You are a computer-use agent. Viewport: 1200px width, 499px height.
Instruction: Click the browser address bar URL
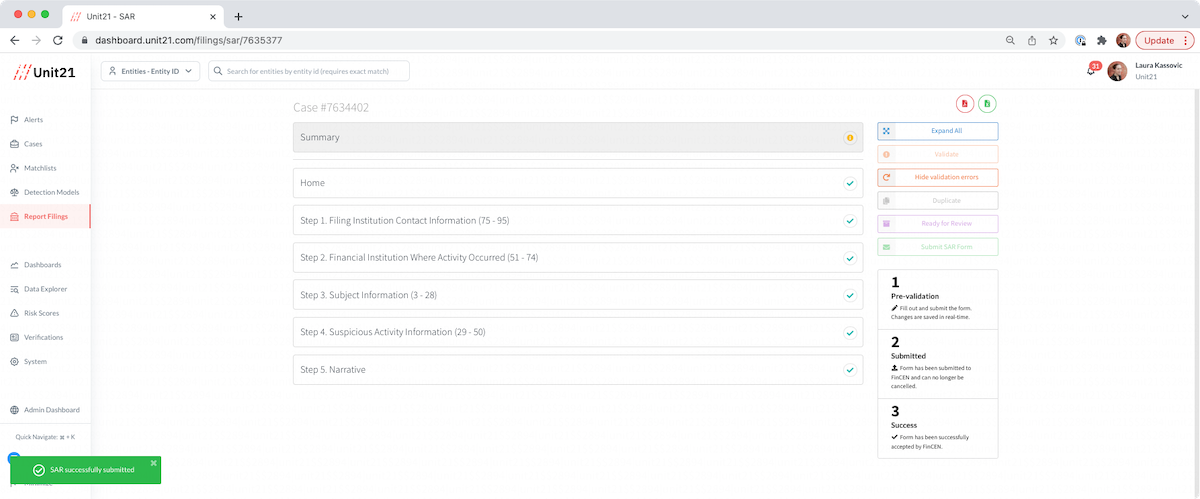[x=188, y=40]
